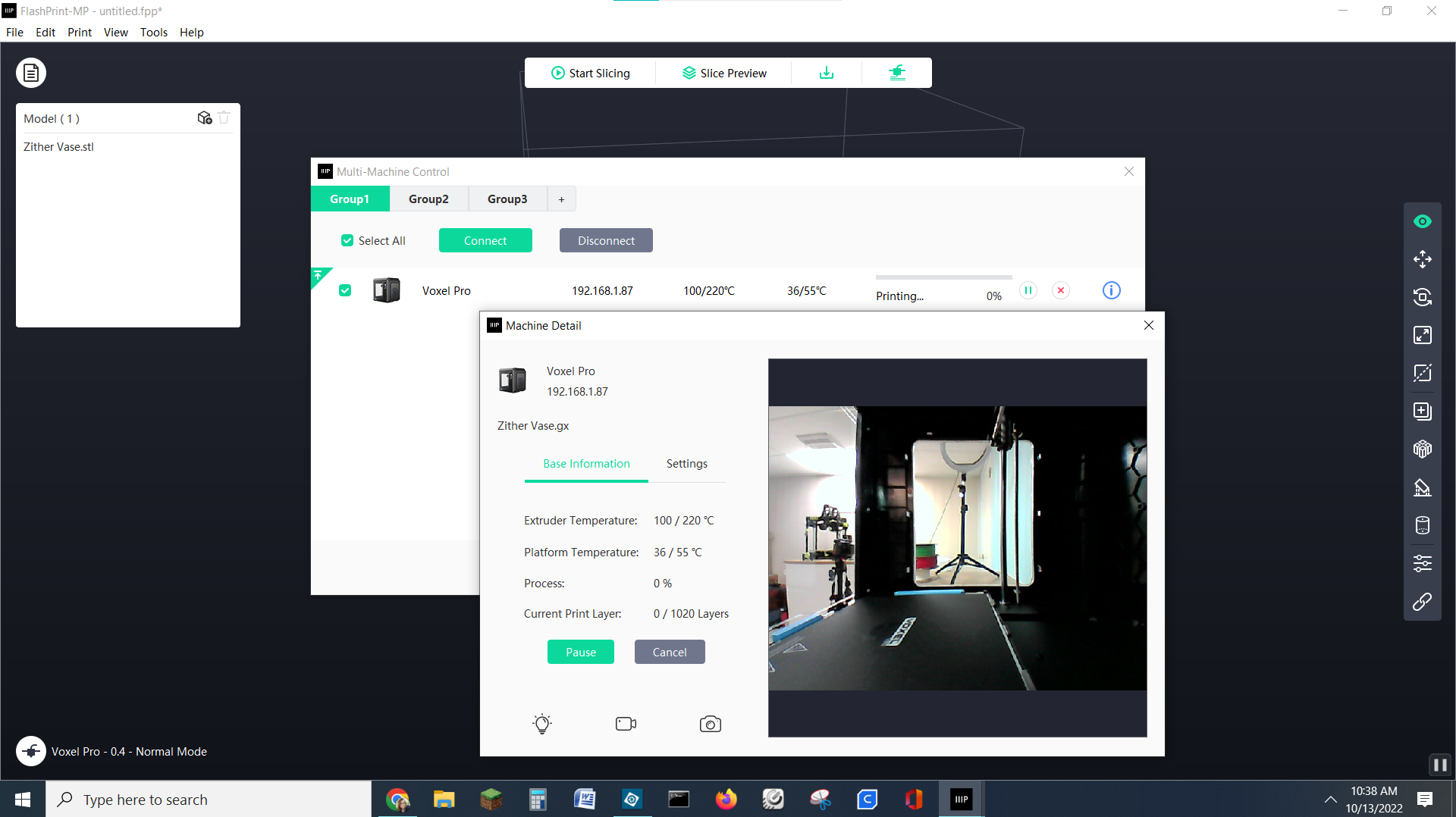Open Voxel Pro machine info icon
This screenshot has width=1456, height=817.
click(1111, 290)
